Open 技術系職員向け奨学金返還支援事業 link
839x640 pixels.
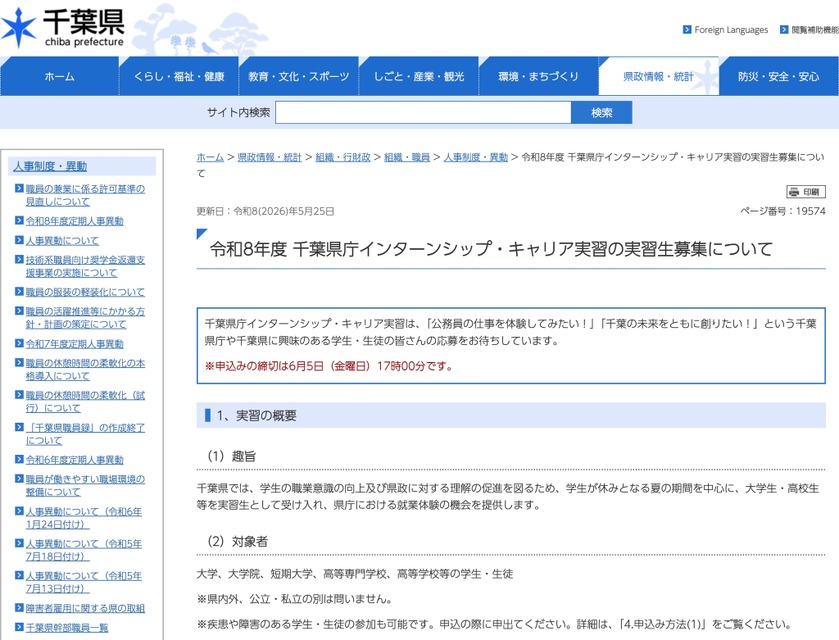85,266
